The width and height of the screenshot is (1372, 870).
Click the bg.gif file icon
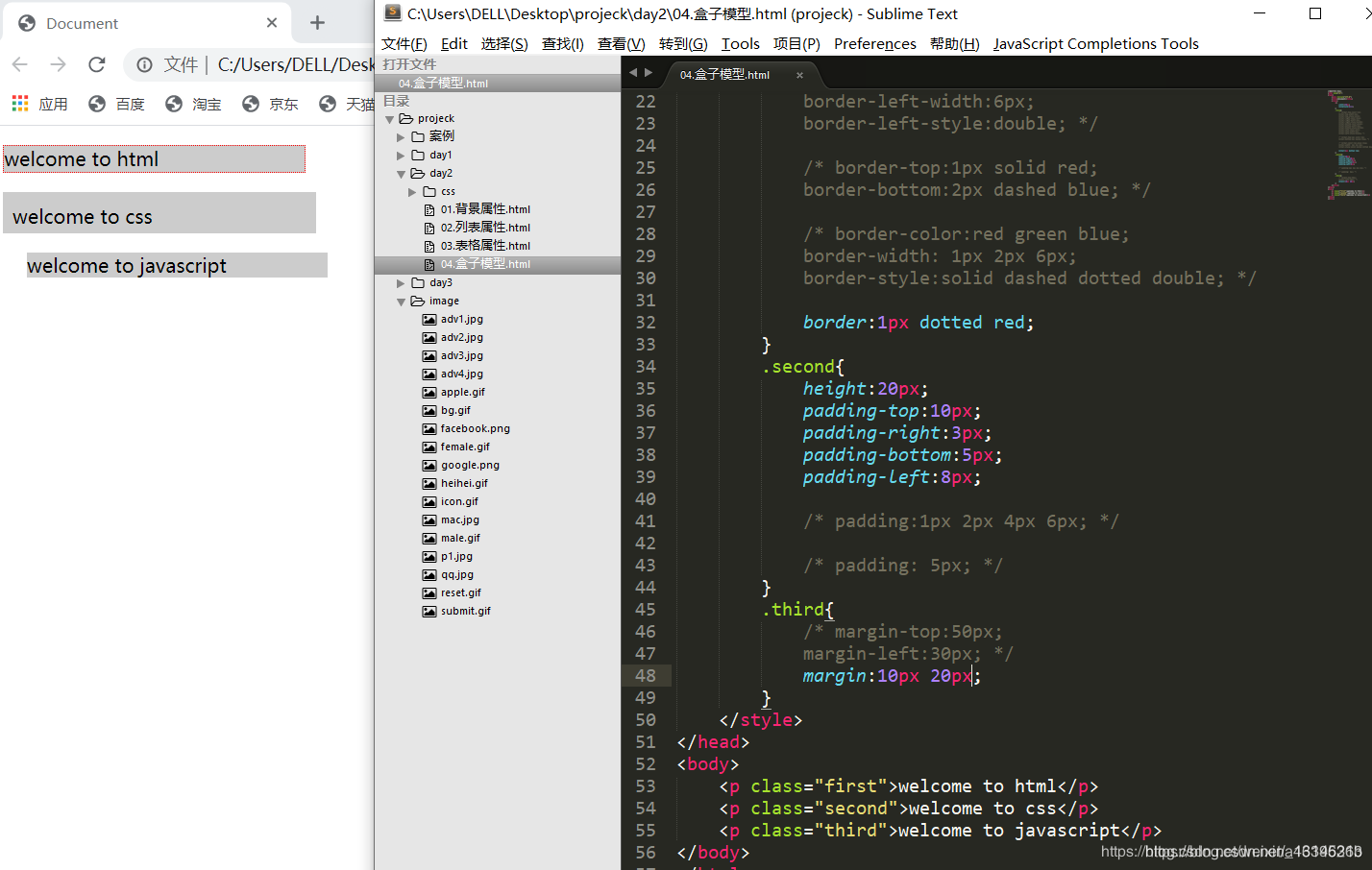pos(429,411)
